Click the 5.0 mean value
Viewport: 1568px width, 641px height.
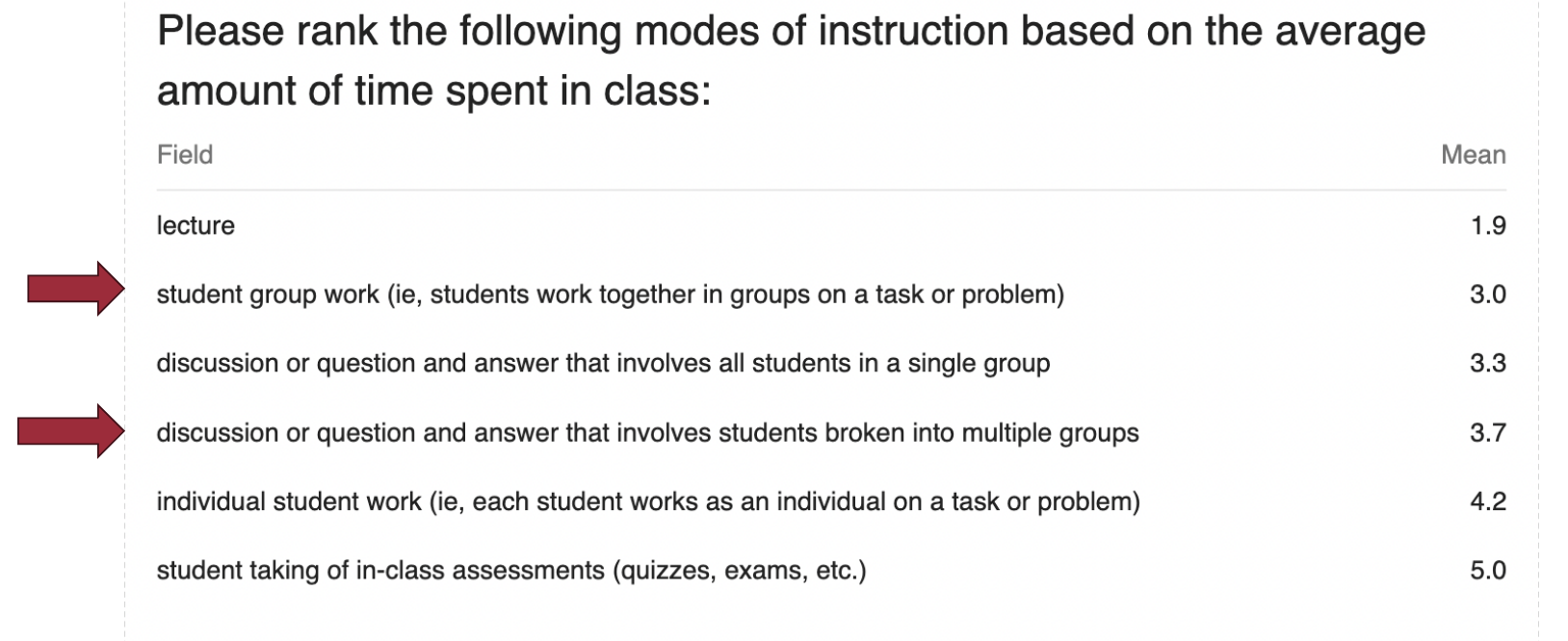[1488, 571]
